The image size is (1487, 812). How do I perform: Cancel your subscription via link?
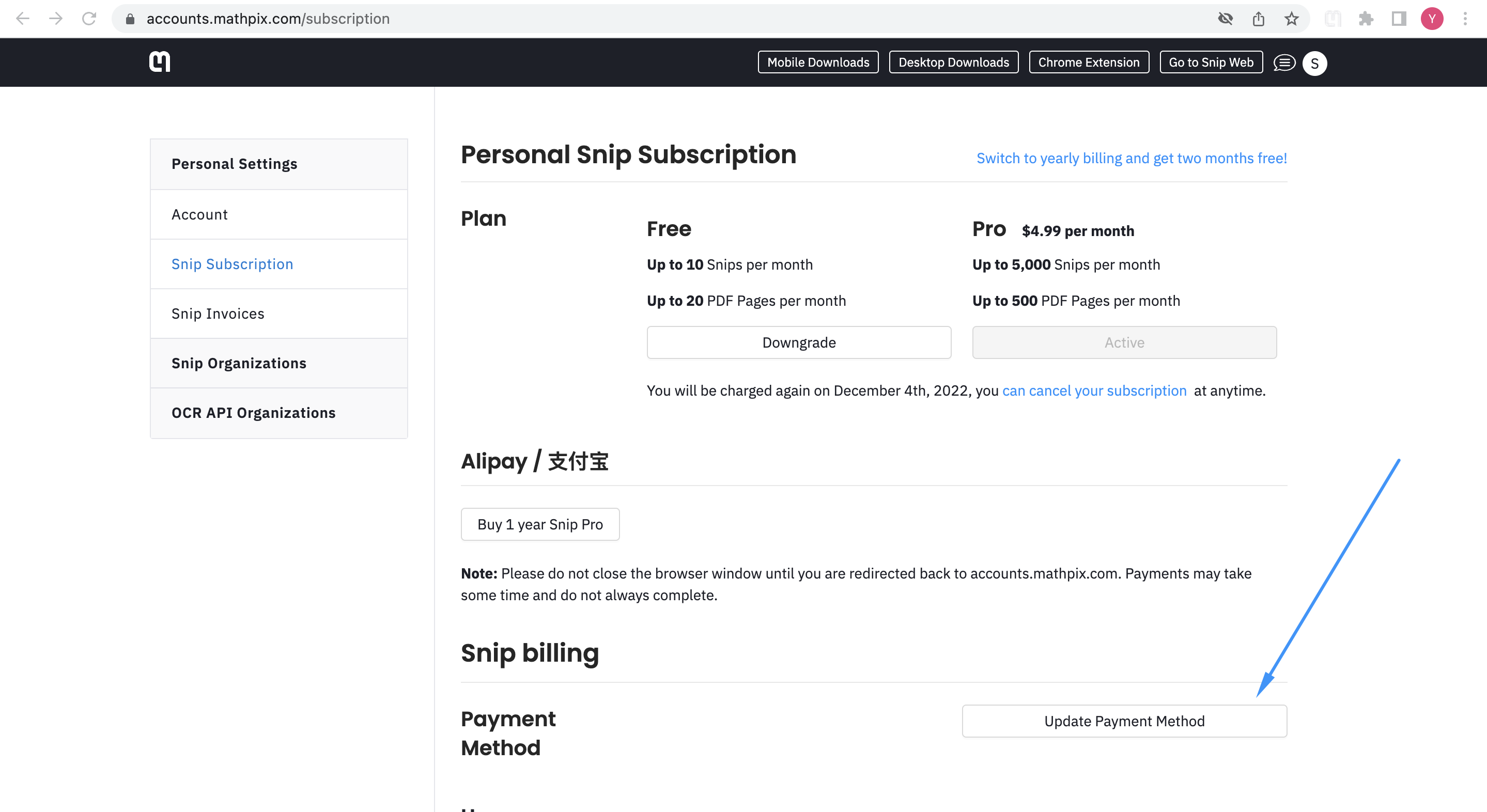pos(1094,390)
